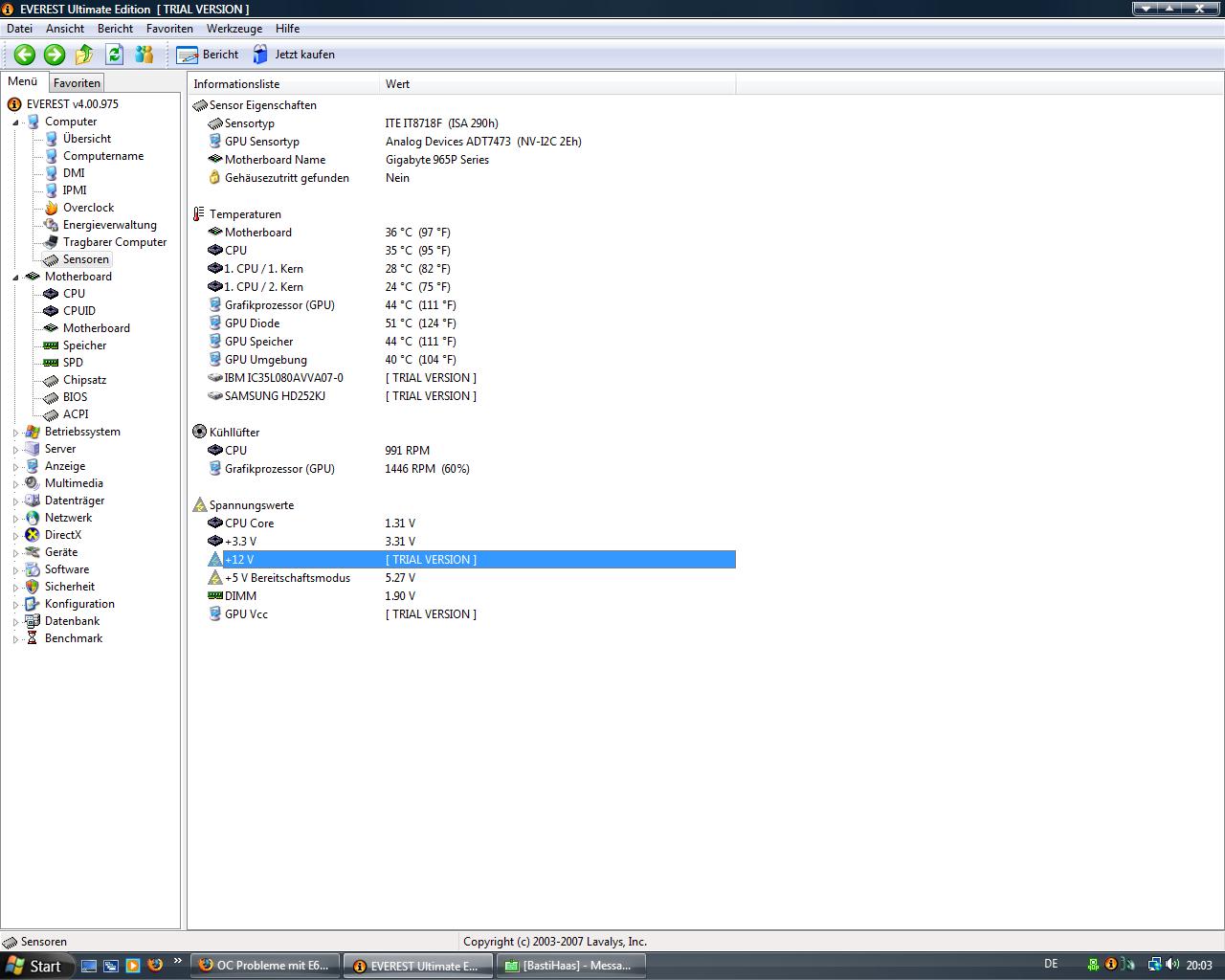Viewport: 1225px width, 980px height.
Task: Click the Refresh toolbar icon
Action: click(114, 55)
